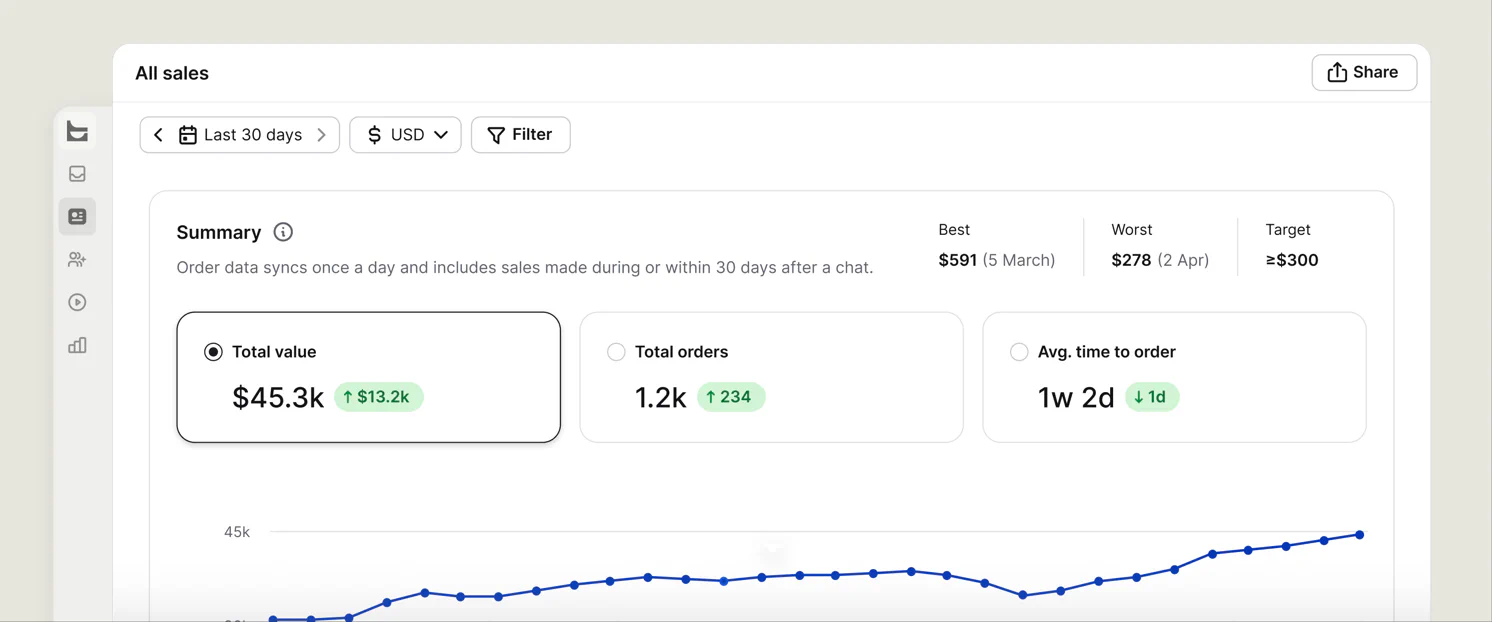Screen dimensions: 1492x622
Task: Click the Share button
Action: (1364, 73)
